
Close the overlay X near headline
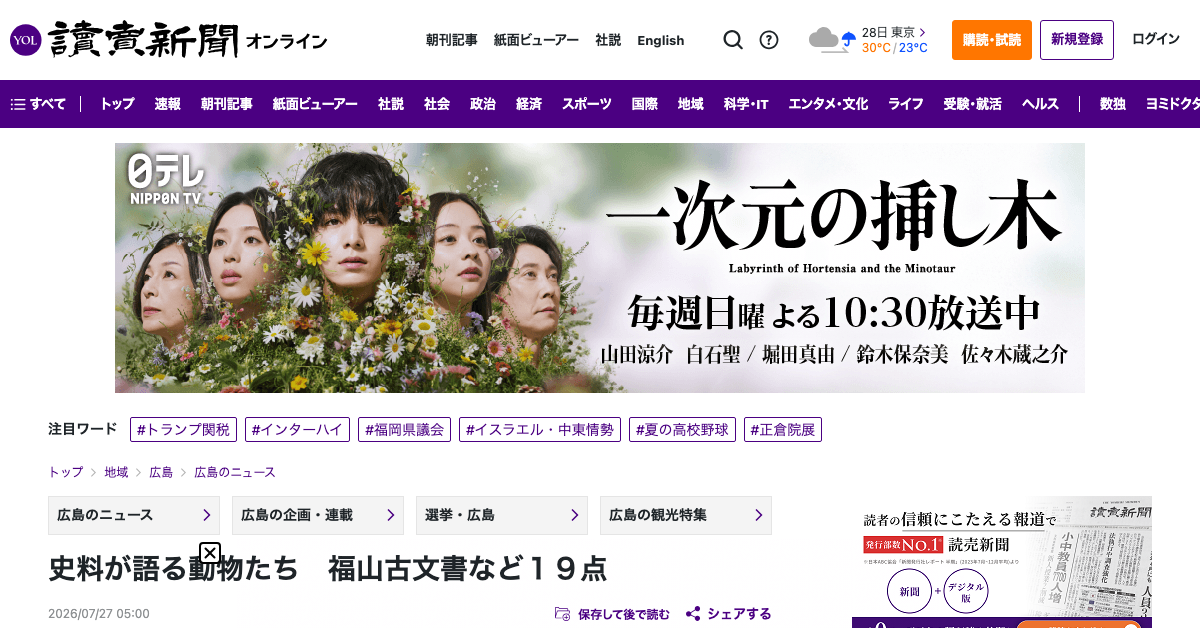point(210,553)
